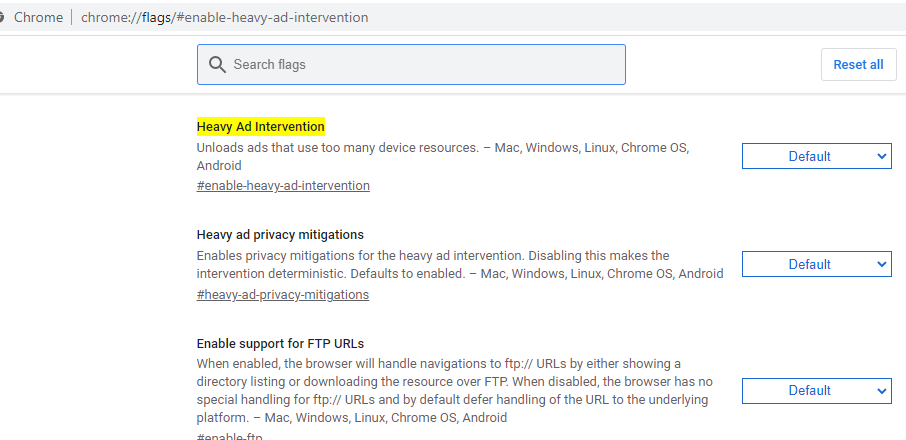This screenshot has height=440, width=906.
Task: Select the Heavy ad privacy mitigations heading
Action: (x=280, y=235)
